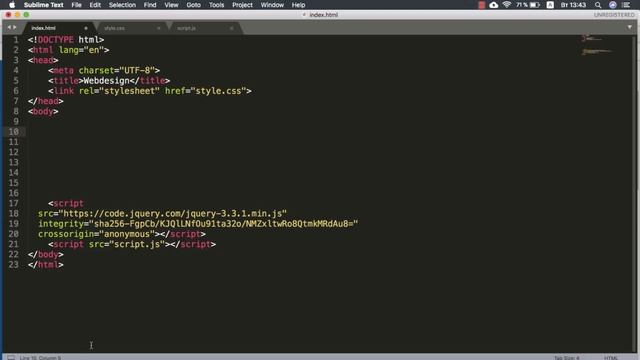Viewport: 640px width, 360px height.
Task: Open the Help menu
Action: [298, 5]
